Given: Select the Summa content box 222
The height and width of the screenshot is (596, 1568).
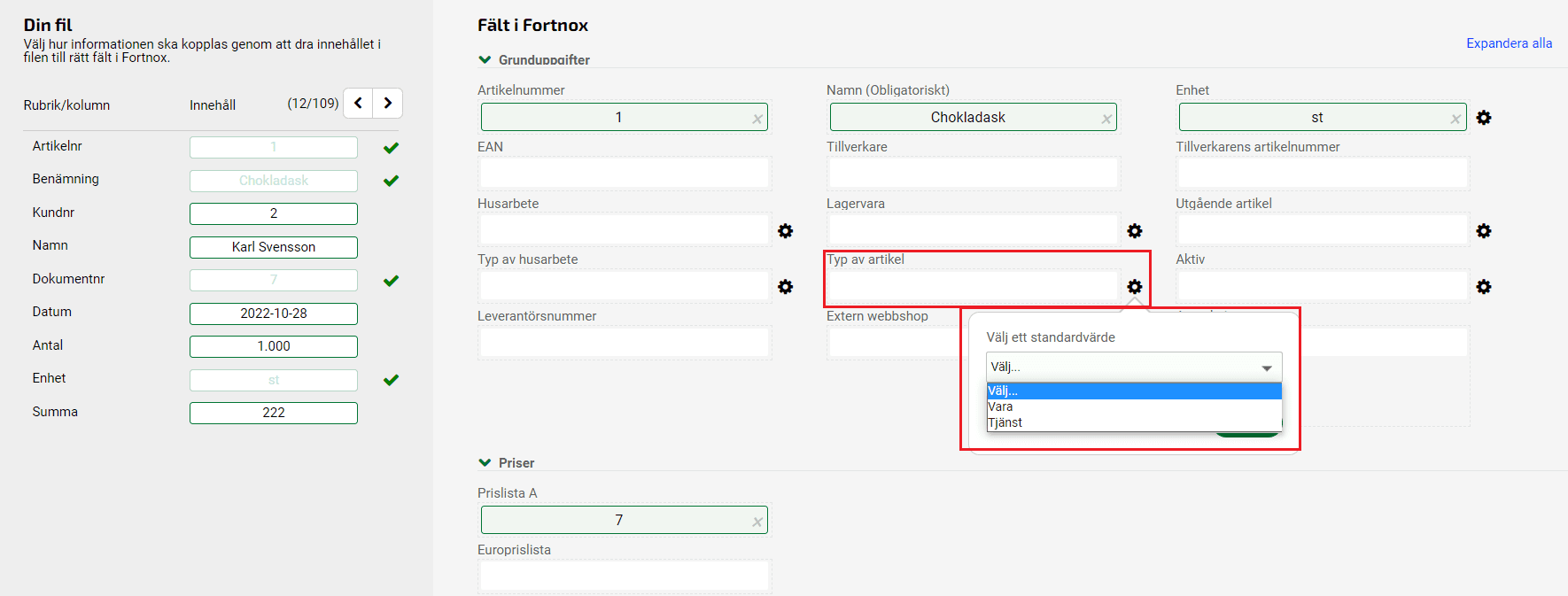Looking at the screenshot, I should point(274,413).
